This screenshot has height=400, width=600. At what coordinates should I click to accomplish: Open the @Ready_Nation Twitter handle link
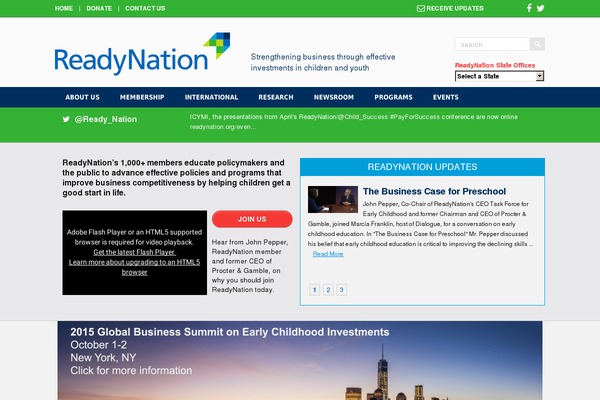106,119
